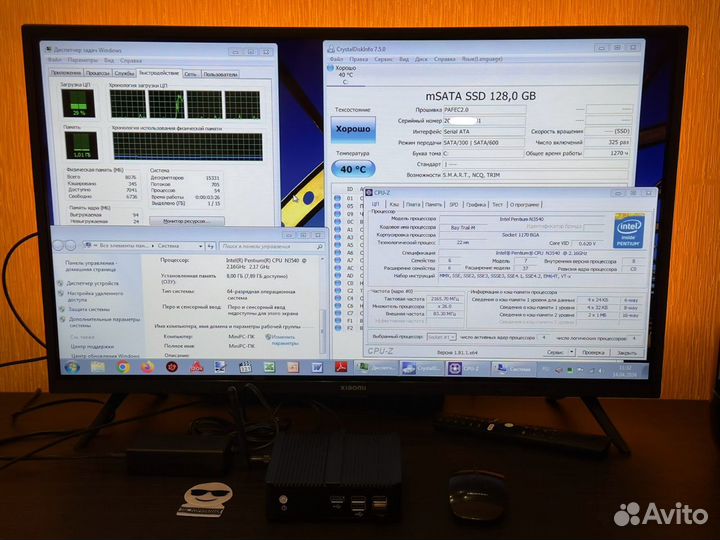This screenshot has height=540, width=720.
Task: Switch to Приложения tab in Task Manager
Action: (x=66, y=73)
